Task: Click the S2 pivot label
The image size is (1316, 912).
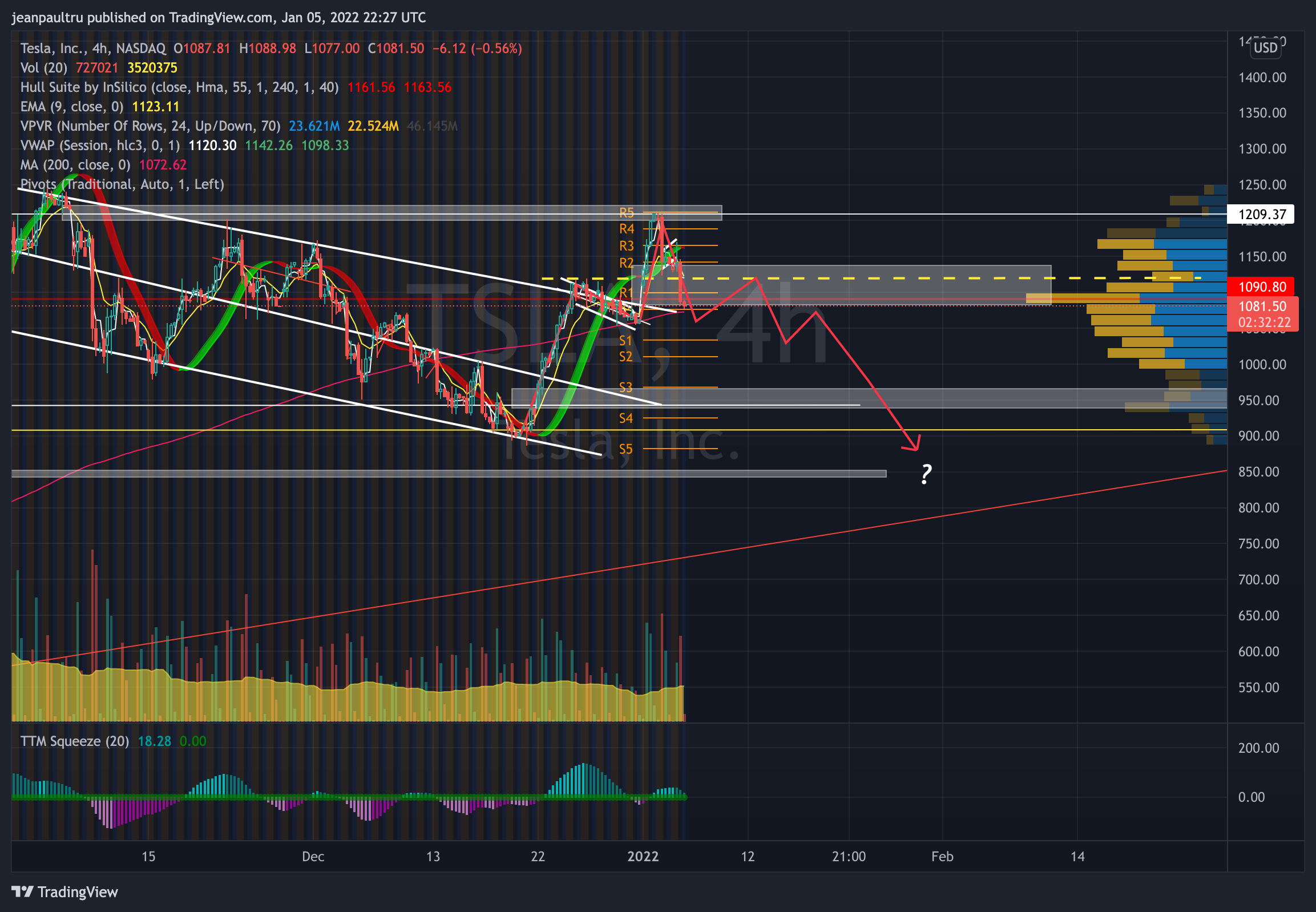Action: [x=625, y=357]
